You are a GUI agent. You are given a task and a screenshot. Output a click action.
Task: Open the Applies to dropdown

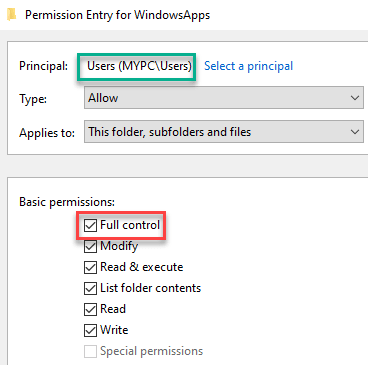click(224, 132)
